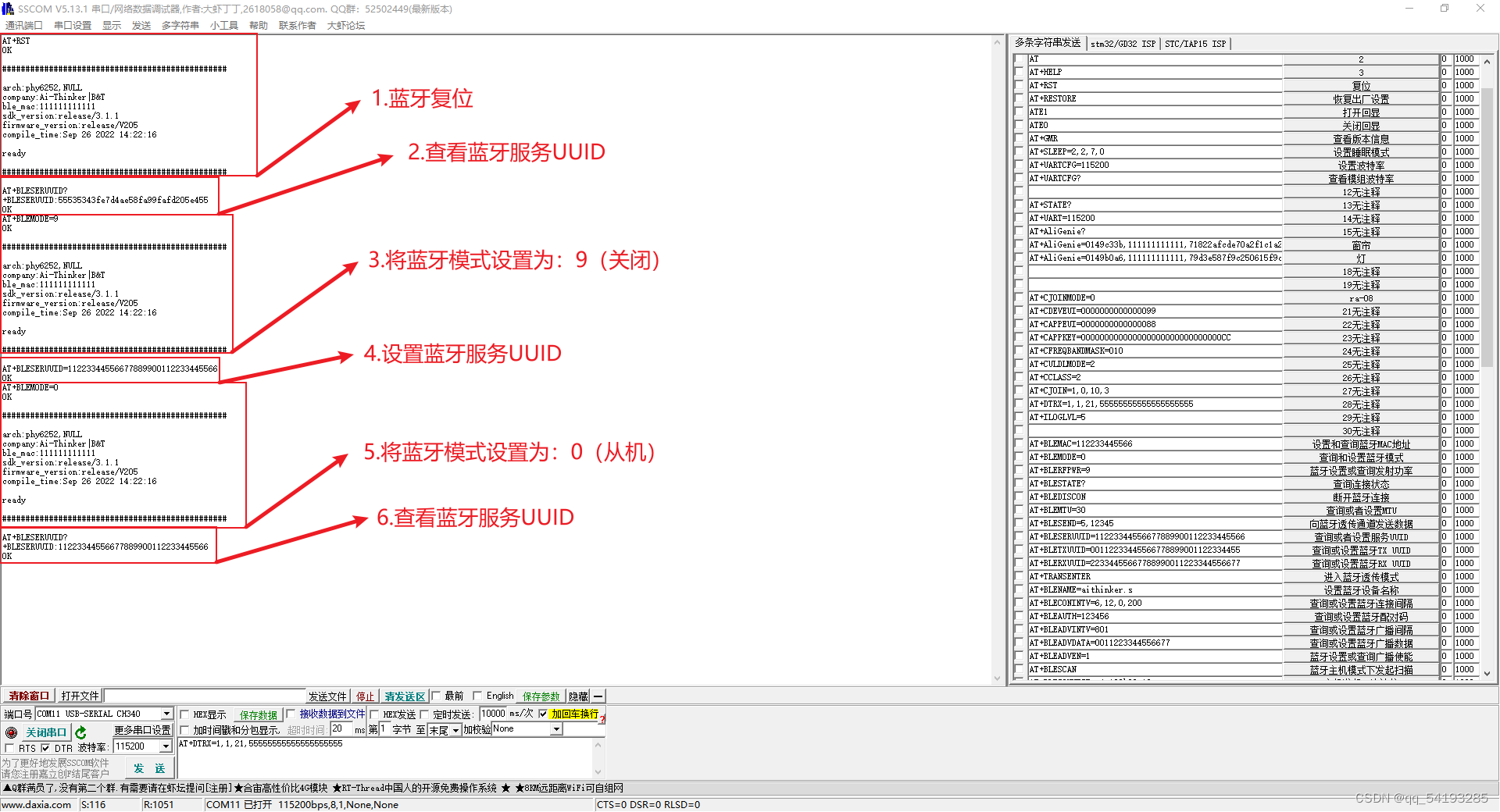
Task: Click the 打开文件 button
Action: [80, 696]
